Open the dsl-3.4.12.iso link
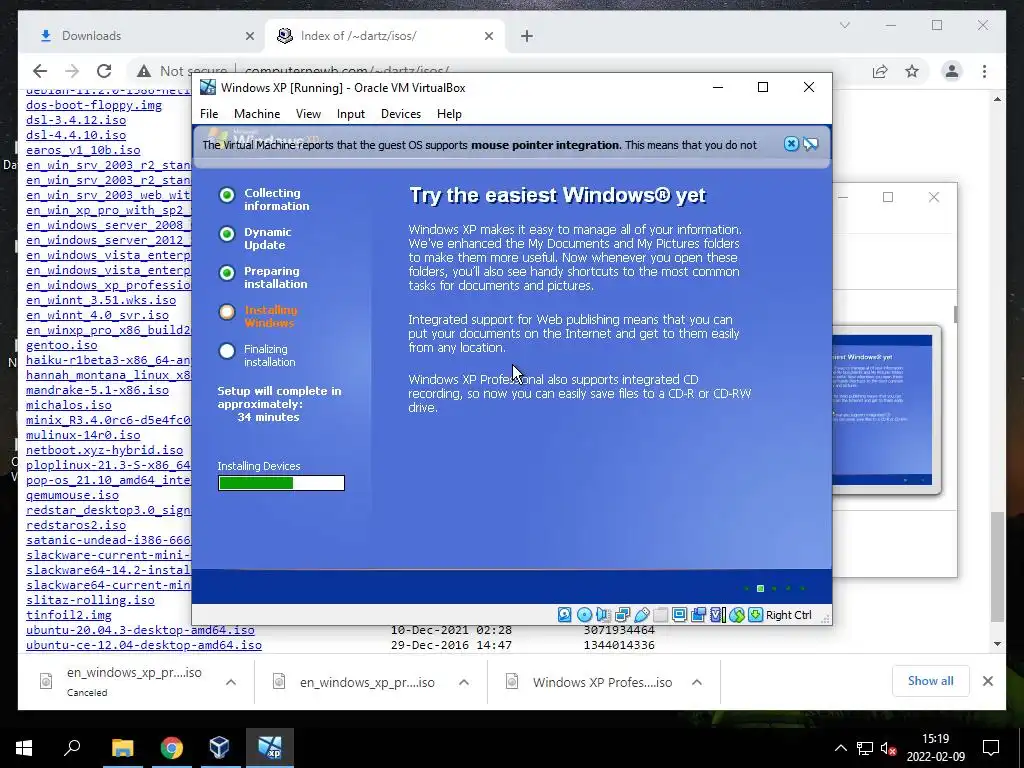The width and height of the screenshot is (1024, 768). (x=76, y=120)
